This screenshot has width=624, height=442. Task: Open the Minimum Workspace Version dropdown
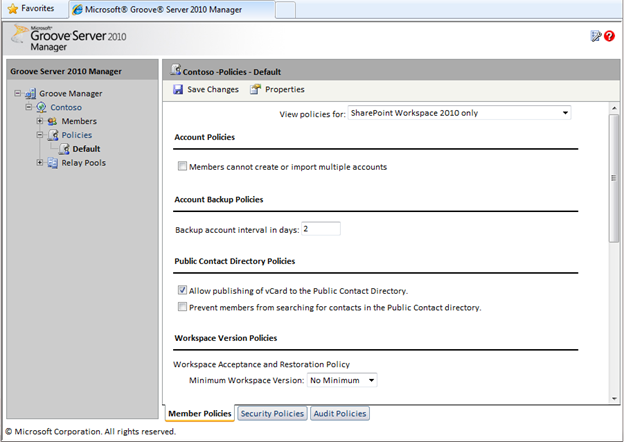click(x=342, y=380)
